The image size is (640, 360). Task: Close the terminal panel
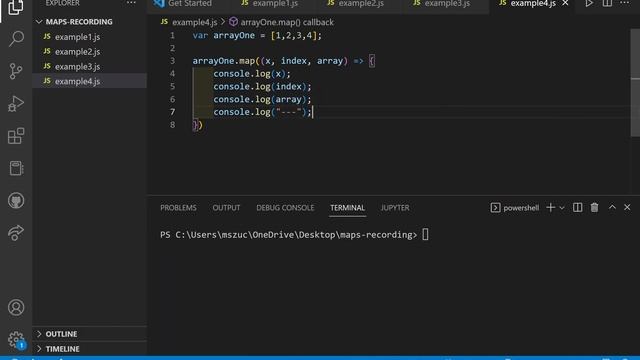tap(627, 207)
